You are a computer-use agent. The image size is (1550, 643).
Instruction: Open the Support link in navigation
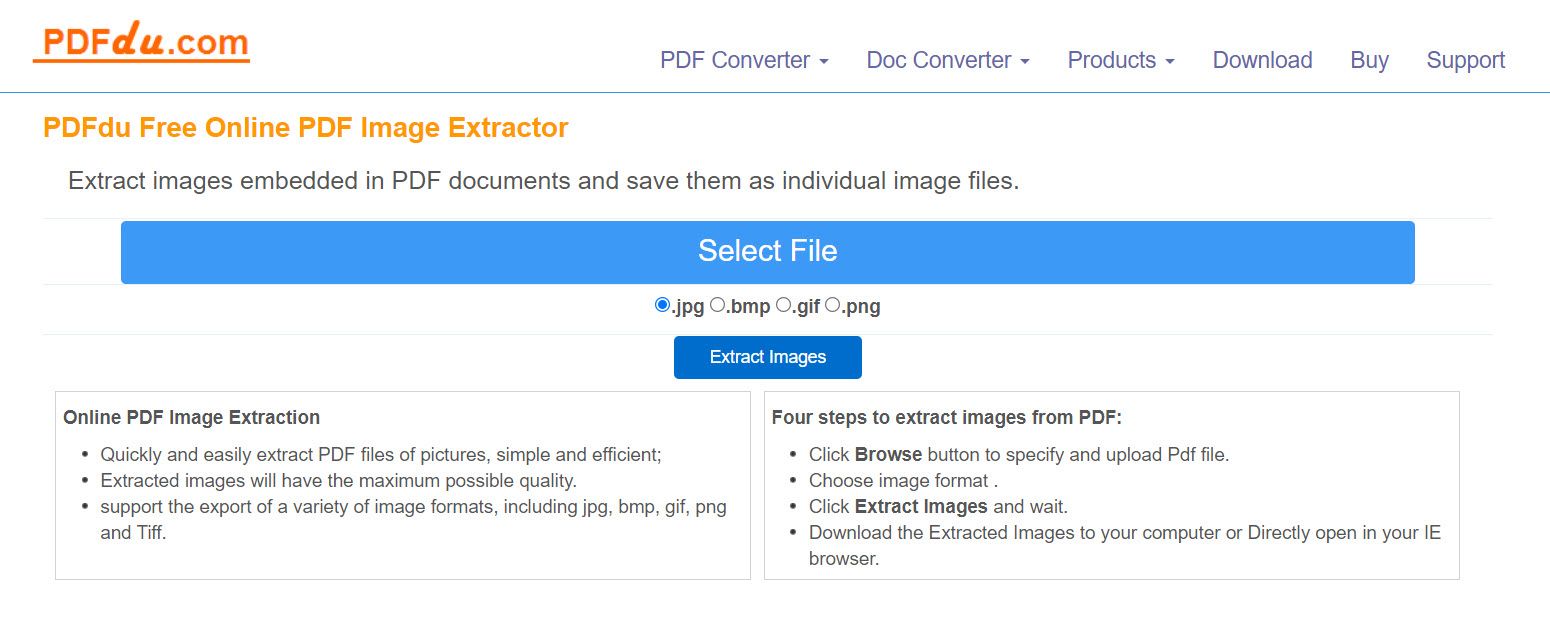[x=1465, y=60]
